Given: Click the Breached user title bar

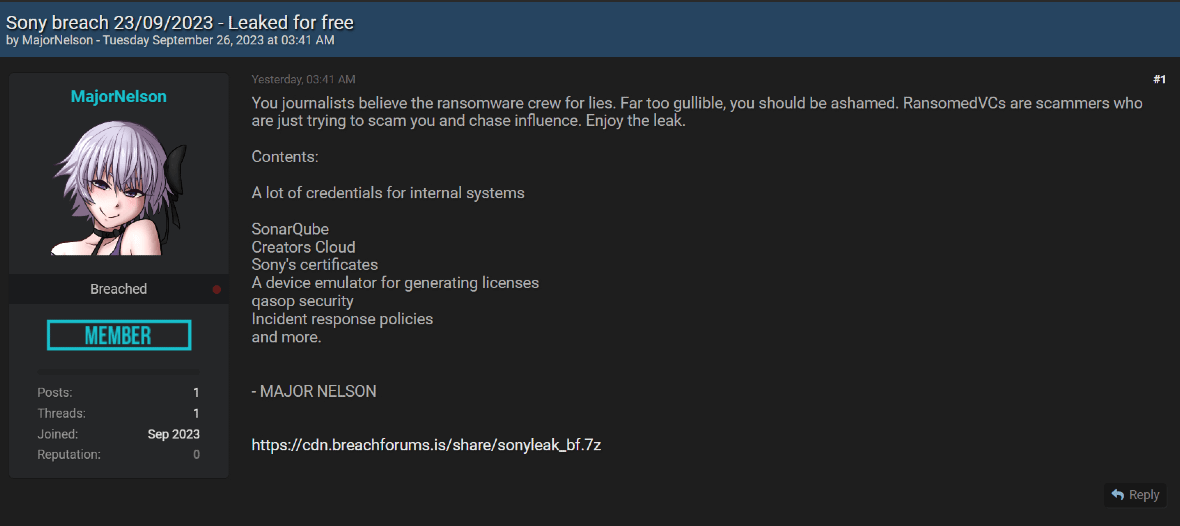Looking at the screenshot, I should click(119, 289).
